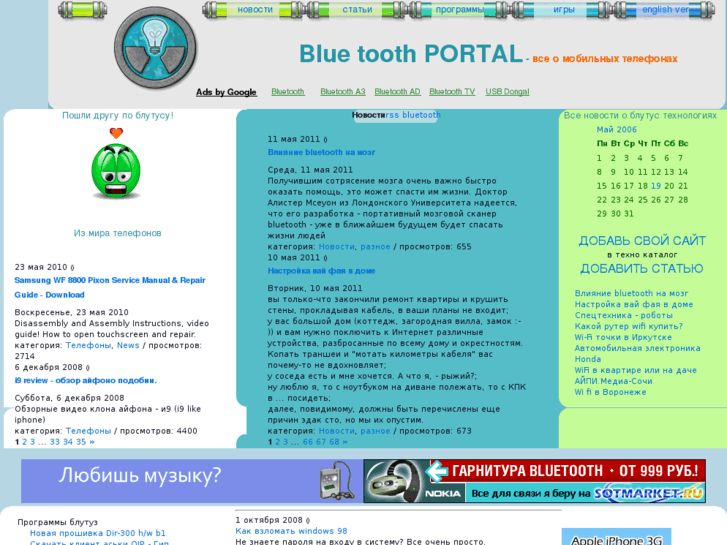Click the Любишь музыку? banner
The image size is (727, 545).
click(191, 481)
